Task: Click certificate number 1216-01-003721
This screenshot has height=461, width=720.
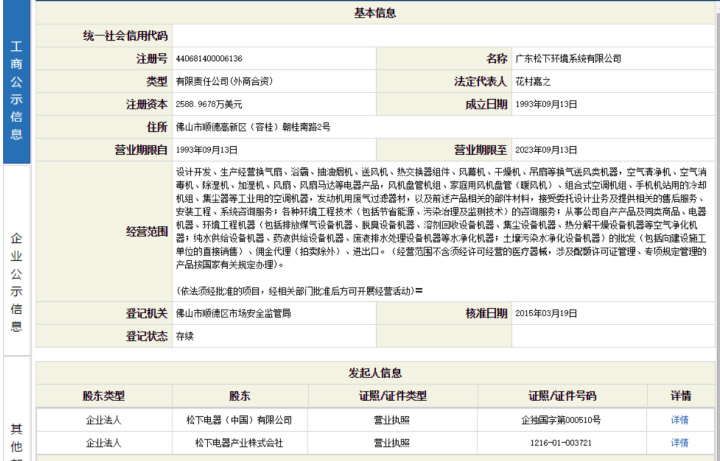Action: pos(561,443)
